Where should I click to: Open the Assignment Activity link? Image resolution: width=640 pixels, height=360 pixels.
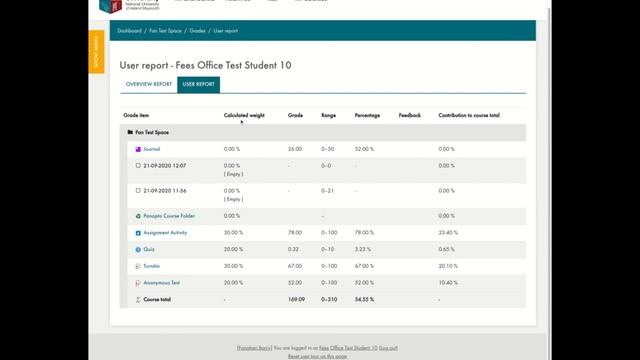click(x=165, y=233)
